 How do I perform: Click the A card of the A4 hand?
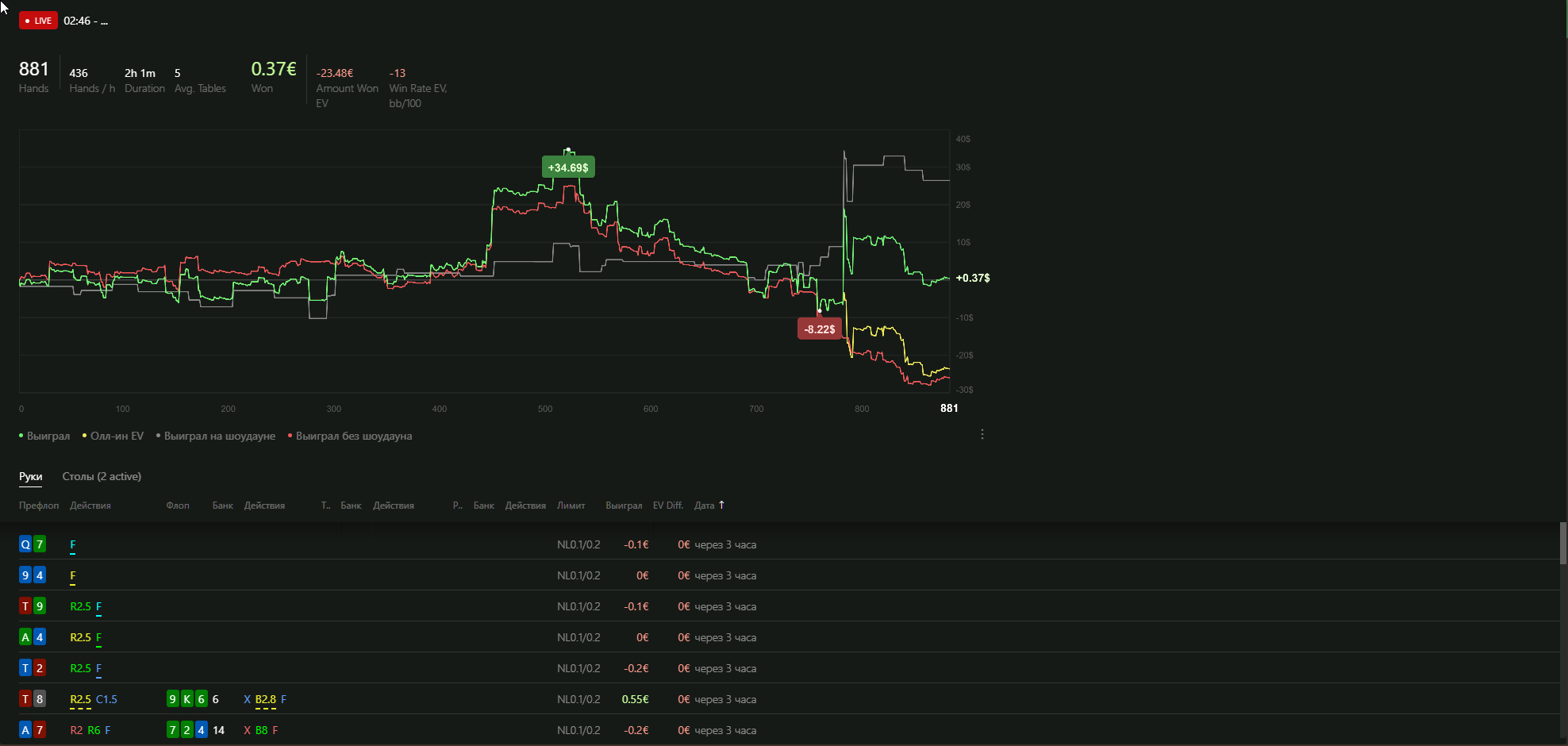click(25, 637)
